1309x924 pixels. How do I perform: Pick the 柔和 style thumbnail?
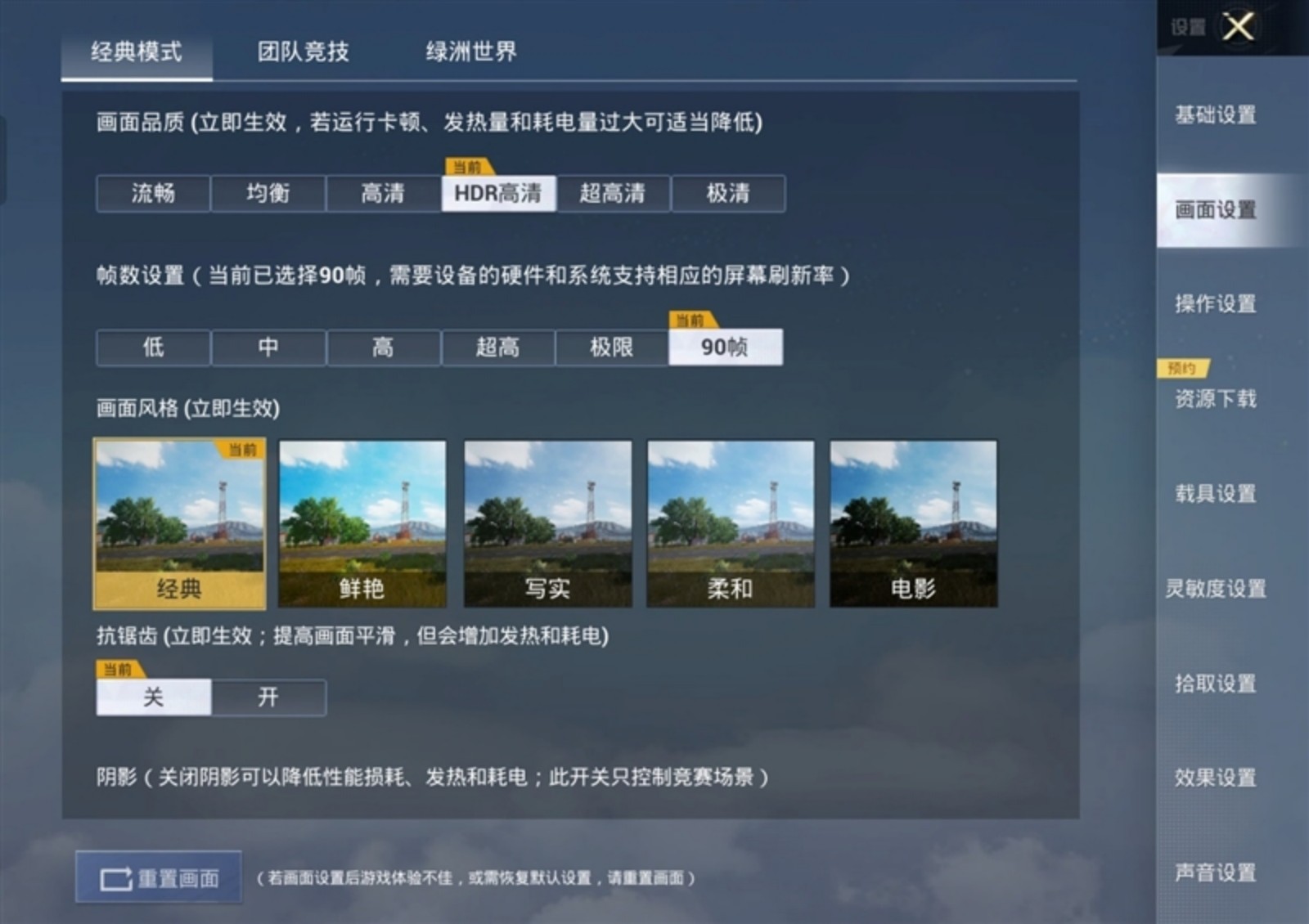[731, 524]
